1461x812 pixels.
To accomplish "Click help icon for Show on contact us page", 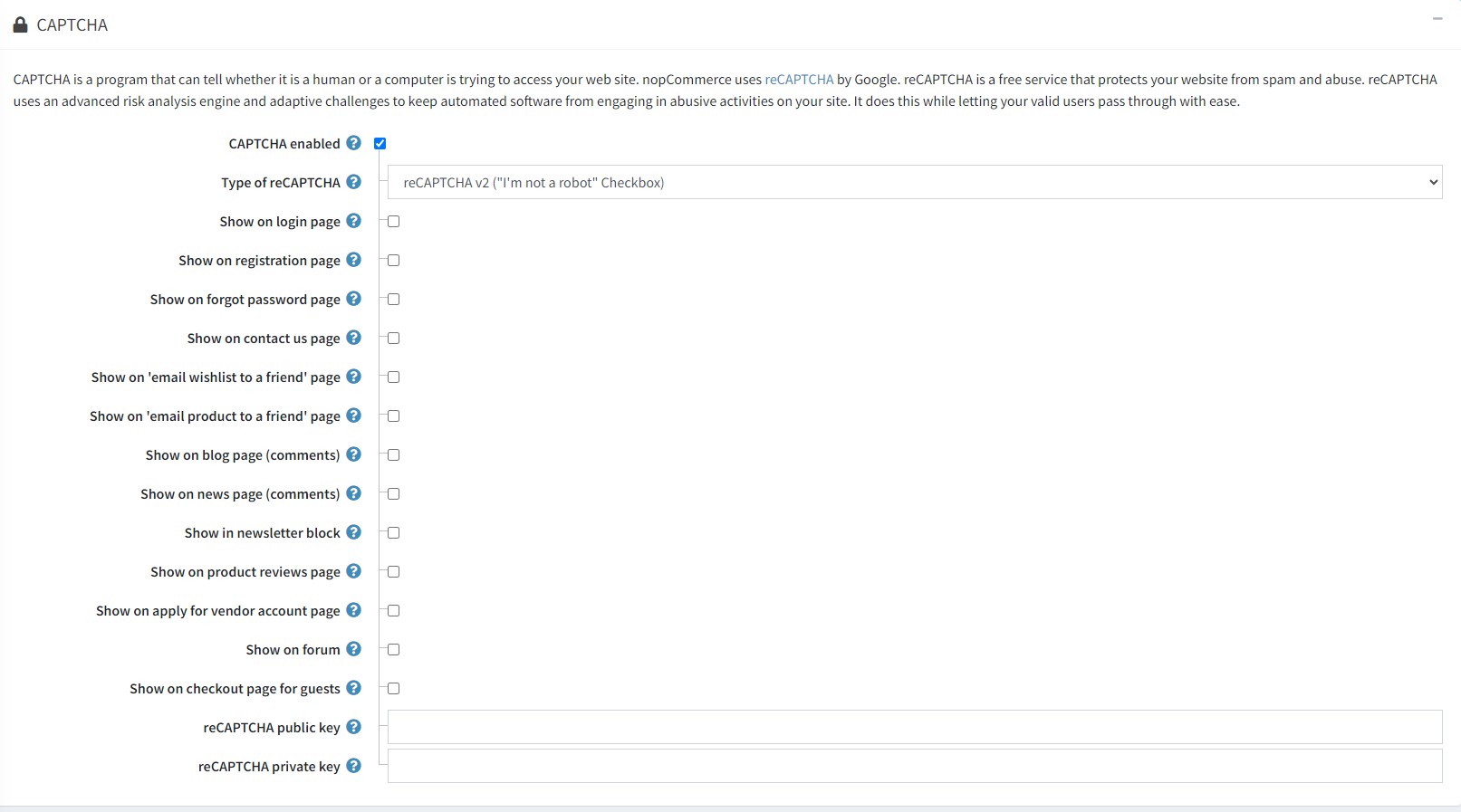I will [354, 338].
